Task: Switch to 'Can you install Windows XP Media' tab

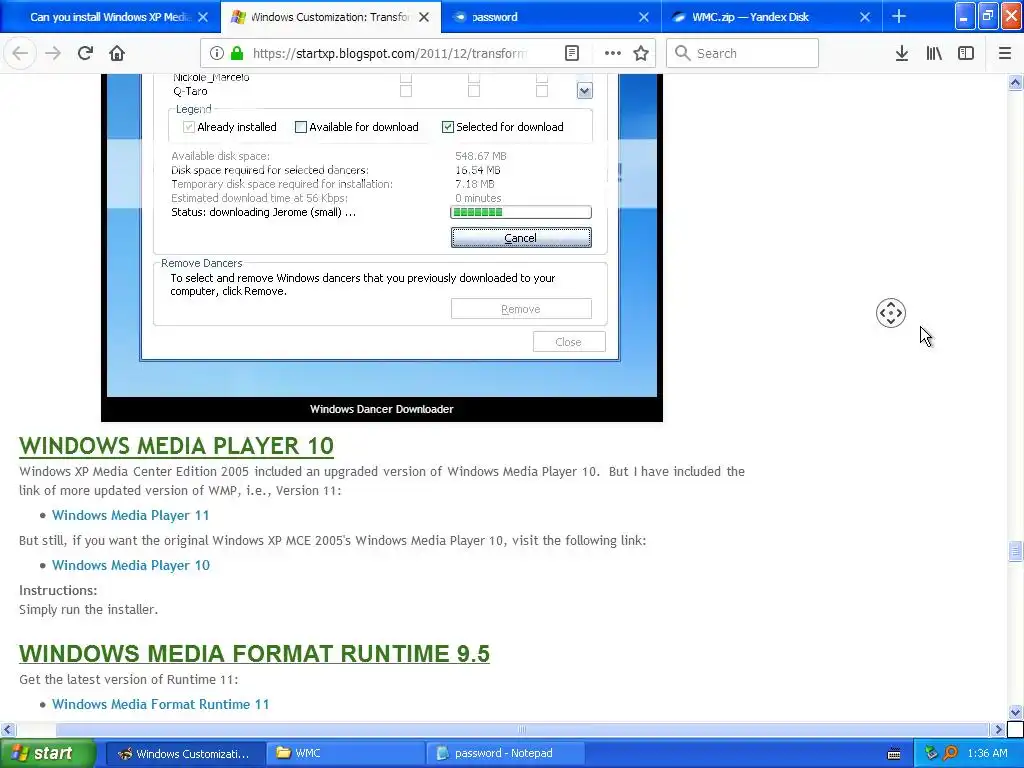Action: click(x=109, y=17)
